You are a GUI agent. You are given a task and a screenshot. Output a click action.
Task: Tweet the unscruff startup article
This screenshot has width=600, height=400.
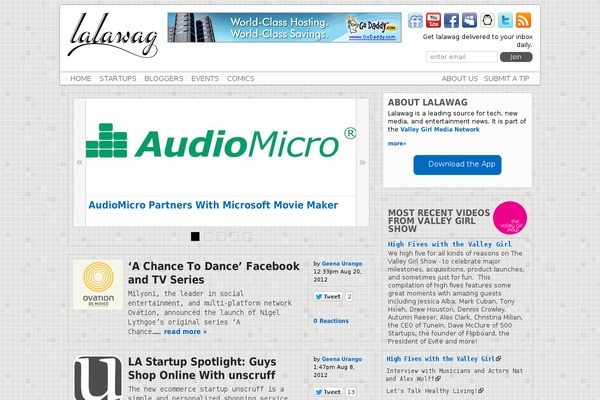(328, 392)
